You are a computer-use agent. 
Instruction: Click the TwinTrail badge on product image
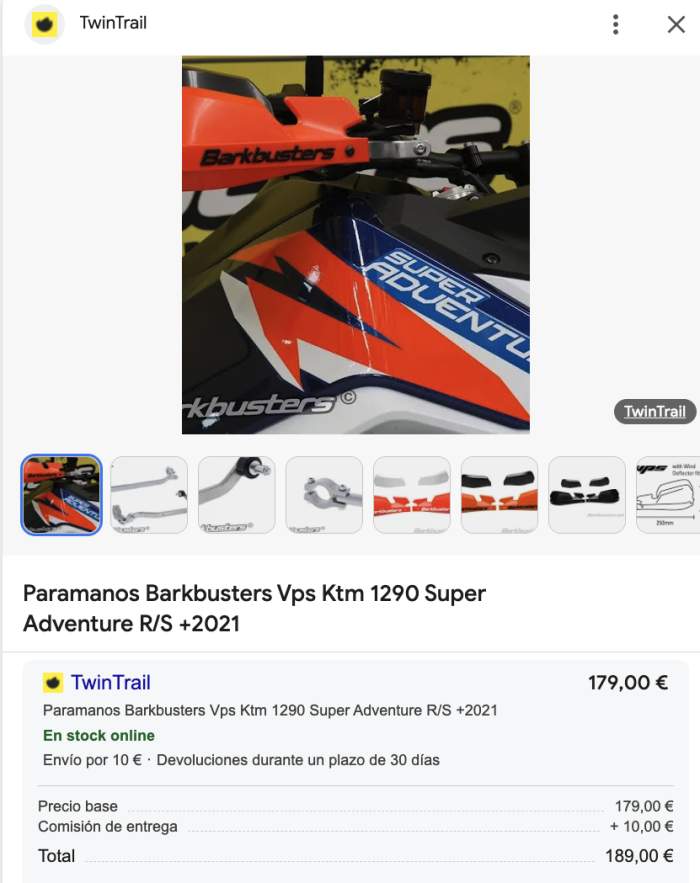point(654,411)
